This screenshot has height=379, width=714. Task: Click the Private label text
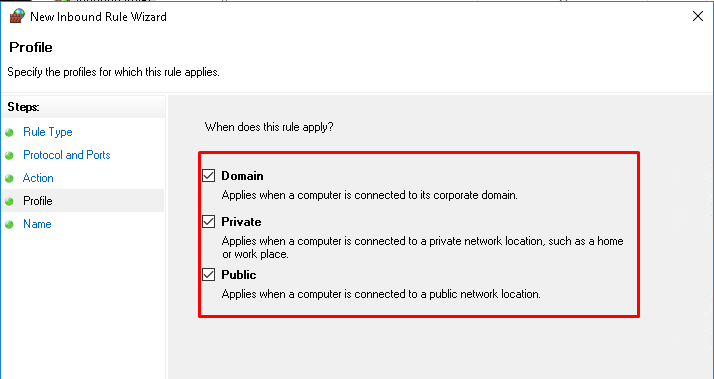(x=241, y=222)
